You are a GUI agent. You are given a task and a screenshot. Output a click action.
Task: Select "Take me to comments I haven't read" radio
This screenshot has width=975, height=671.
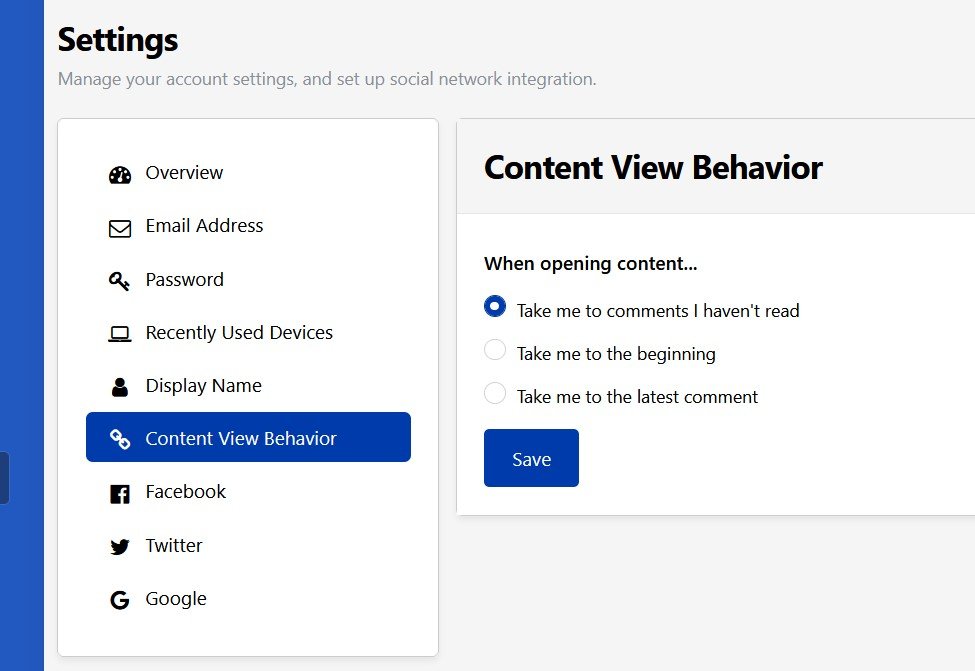click(495, 306)
